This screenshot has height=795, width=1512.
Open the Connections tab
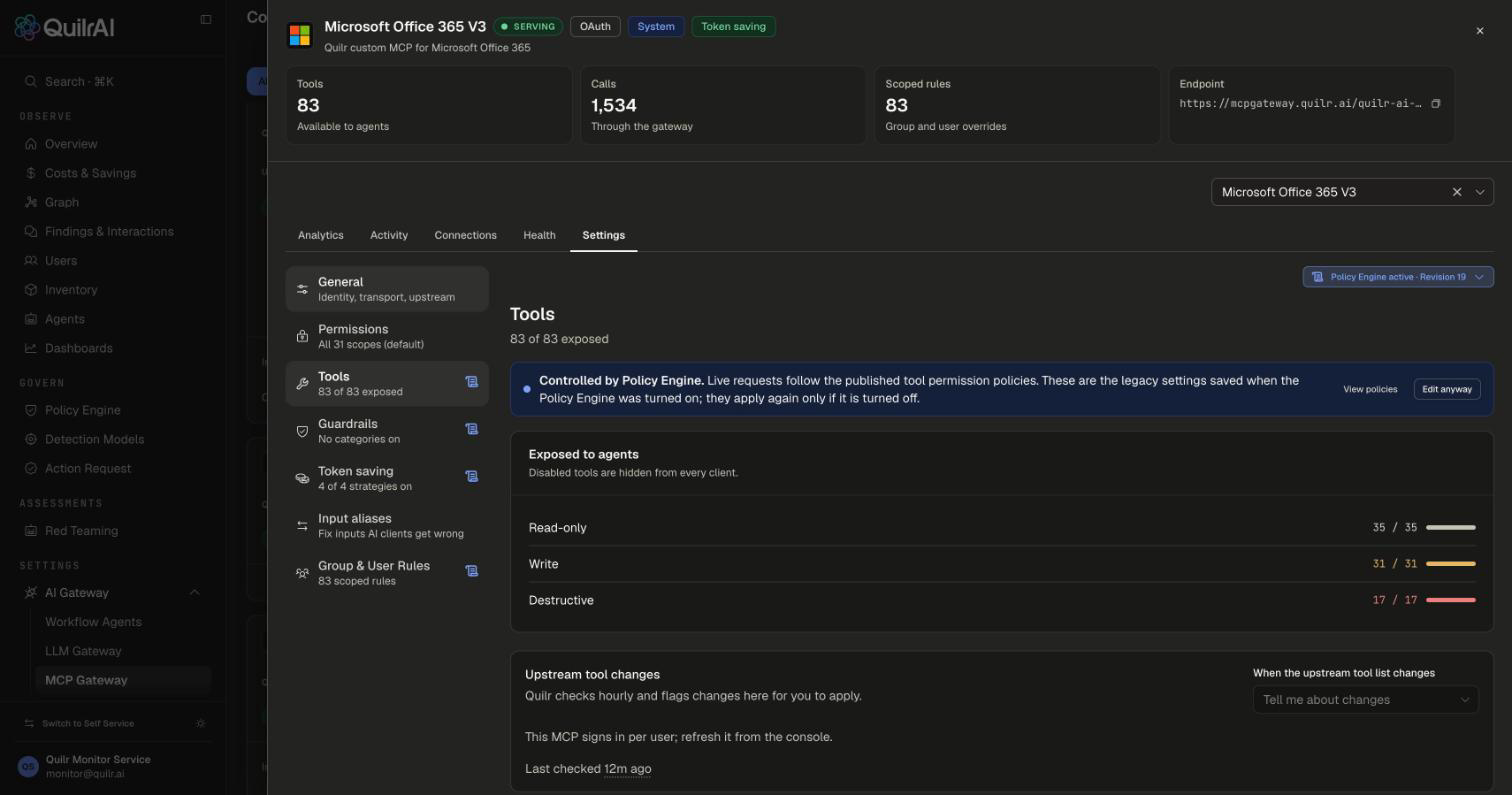[465, 235]
